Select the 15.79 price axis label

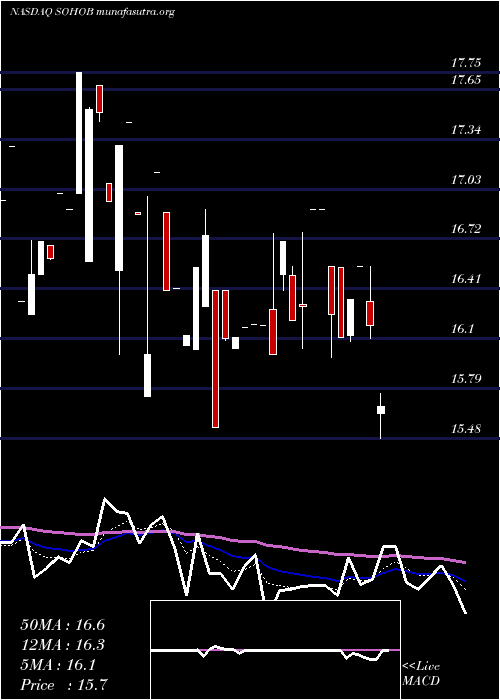pyautogui.click(x=467, y=379)
